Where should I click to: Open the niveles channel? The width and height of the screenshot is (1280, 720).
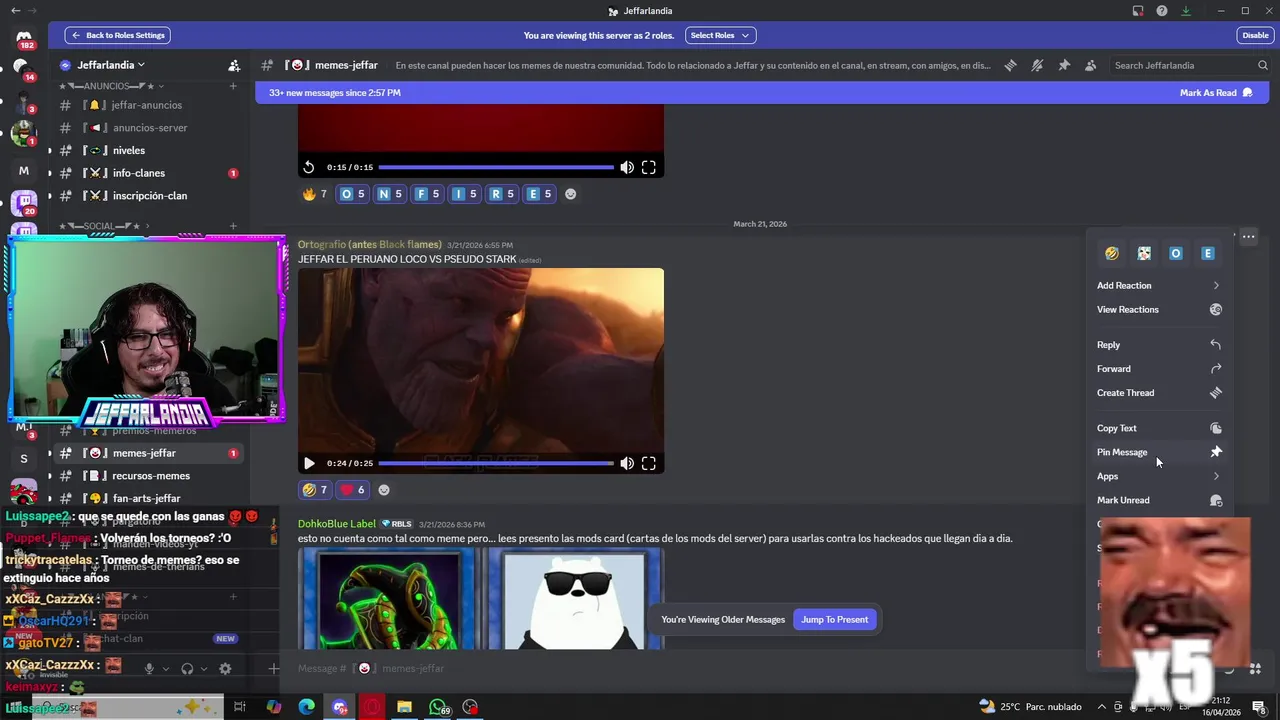click(128, 150)
